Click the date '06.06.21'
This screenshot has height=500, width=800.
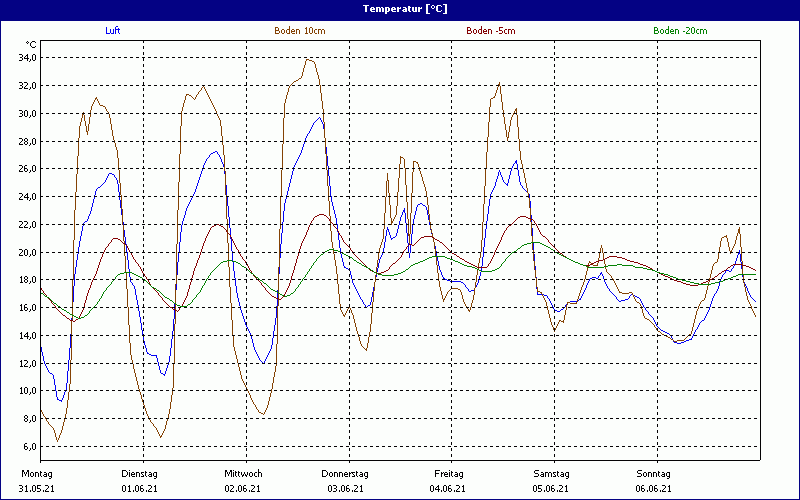[654, 488]
